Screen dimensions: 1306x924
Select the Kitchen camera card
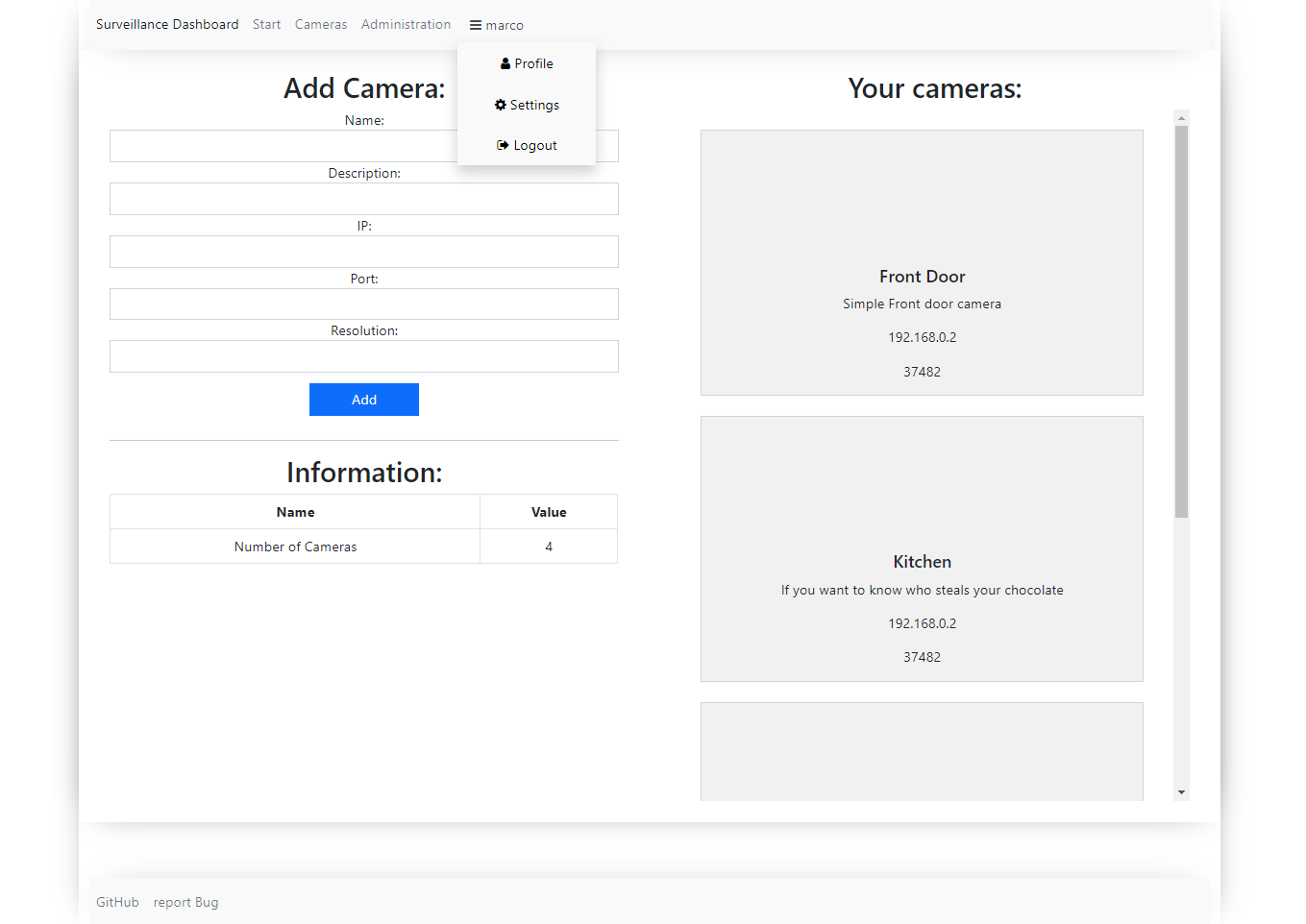(x=922, y=548)
